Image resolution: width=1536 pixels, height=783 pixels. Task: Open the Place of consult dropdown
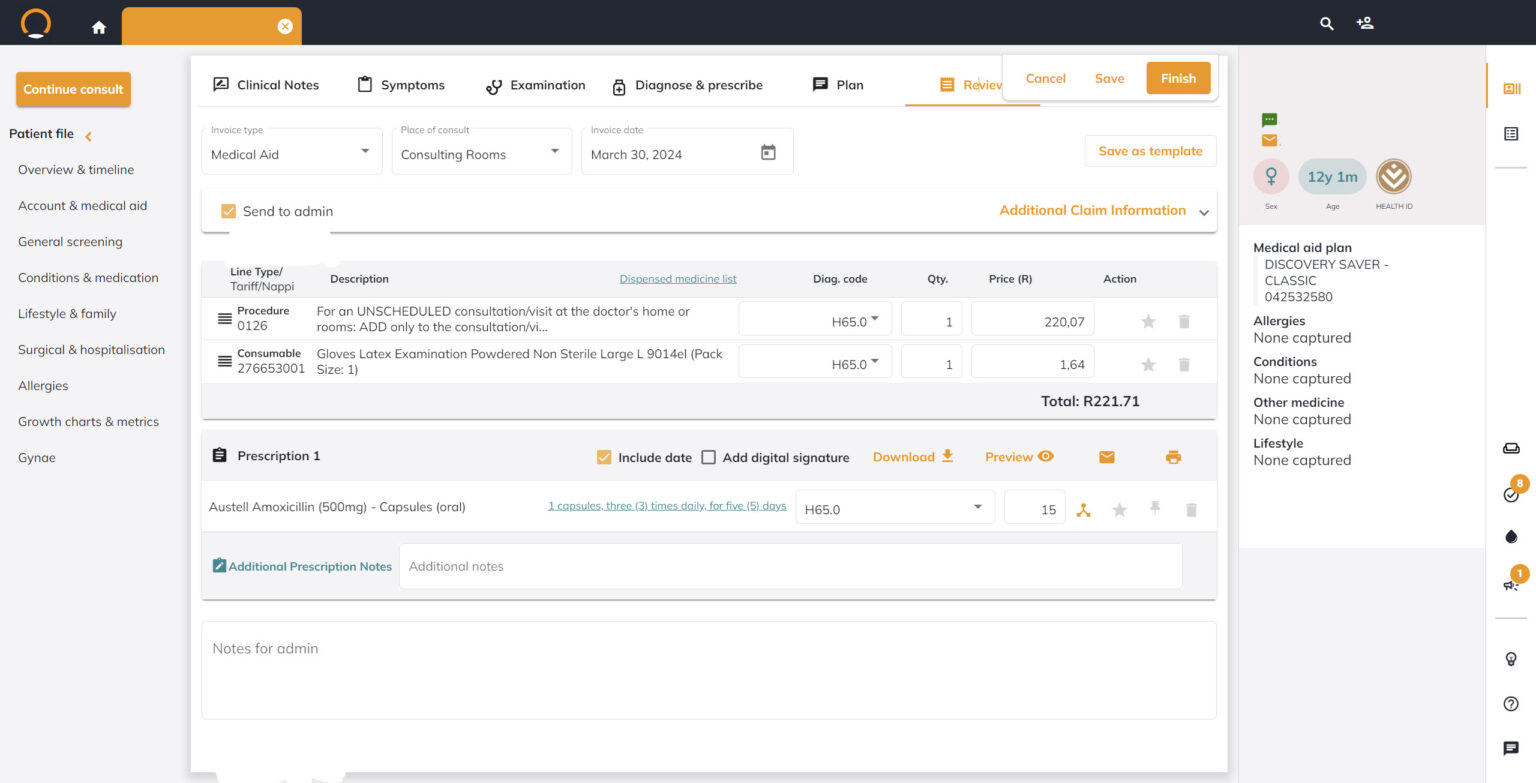[556, 150]
